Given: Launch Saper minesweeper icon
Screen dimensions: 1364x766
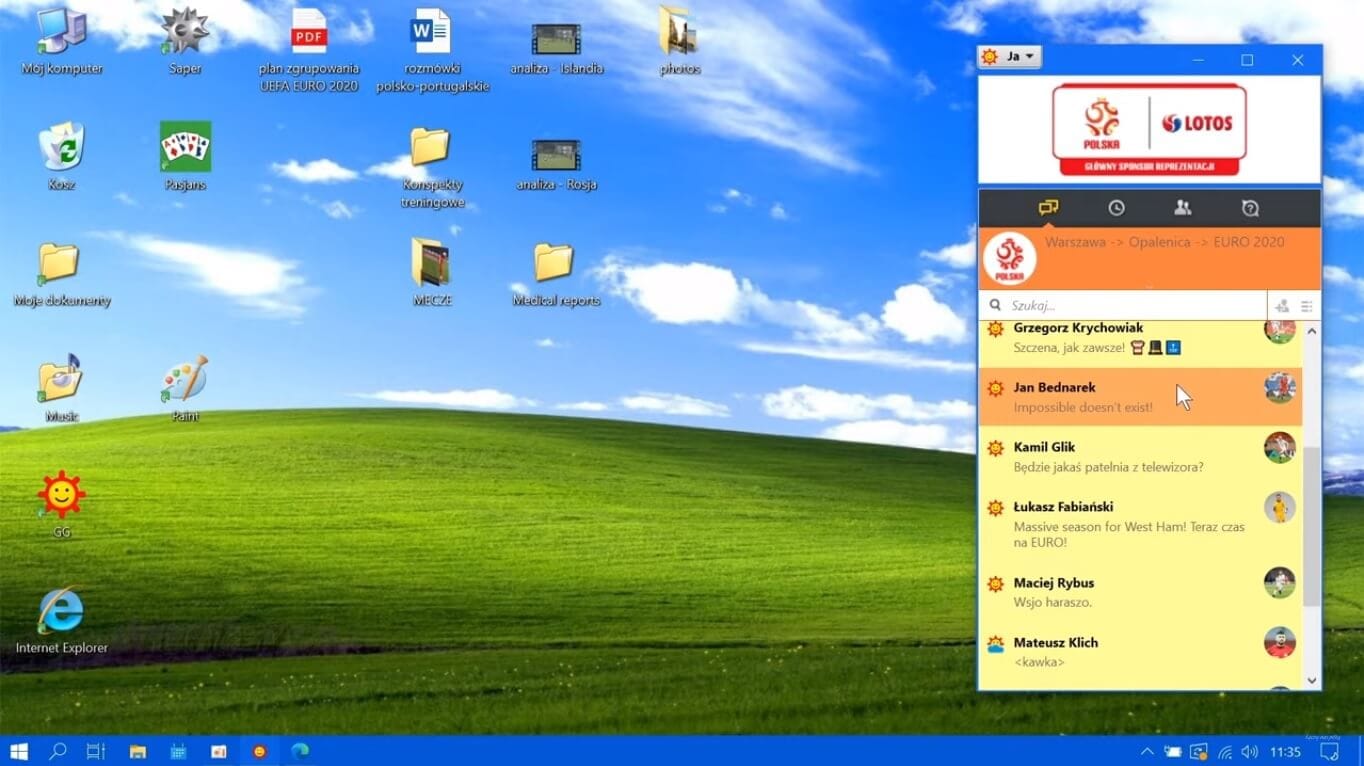Looking at the screenshot, I should [x=185, y=34].
